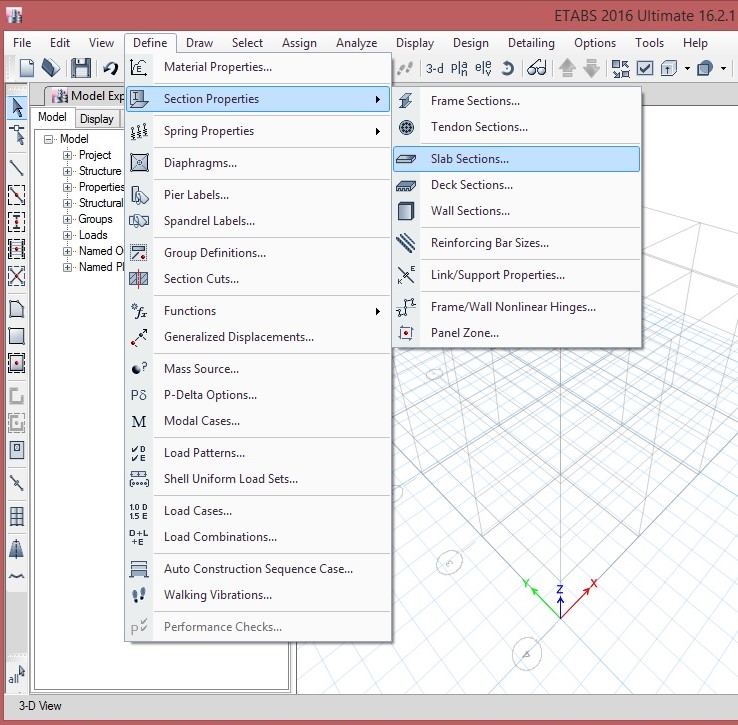Collapse the Model root node
738x725 pixels.
click(x=49, y=139)
